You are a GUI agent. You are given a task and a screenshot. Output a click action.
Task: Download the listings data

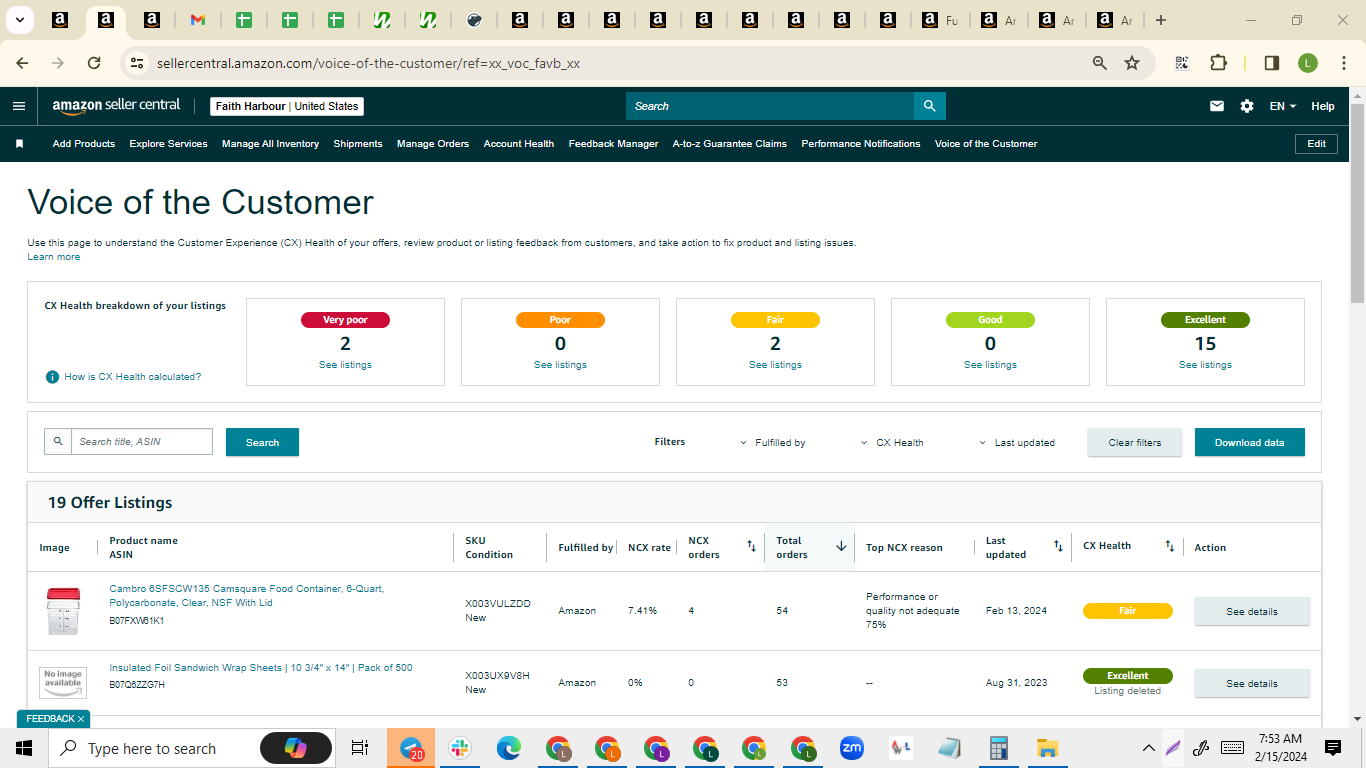click(1250, 442)
